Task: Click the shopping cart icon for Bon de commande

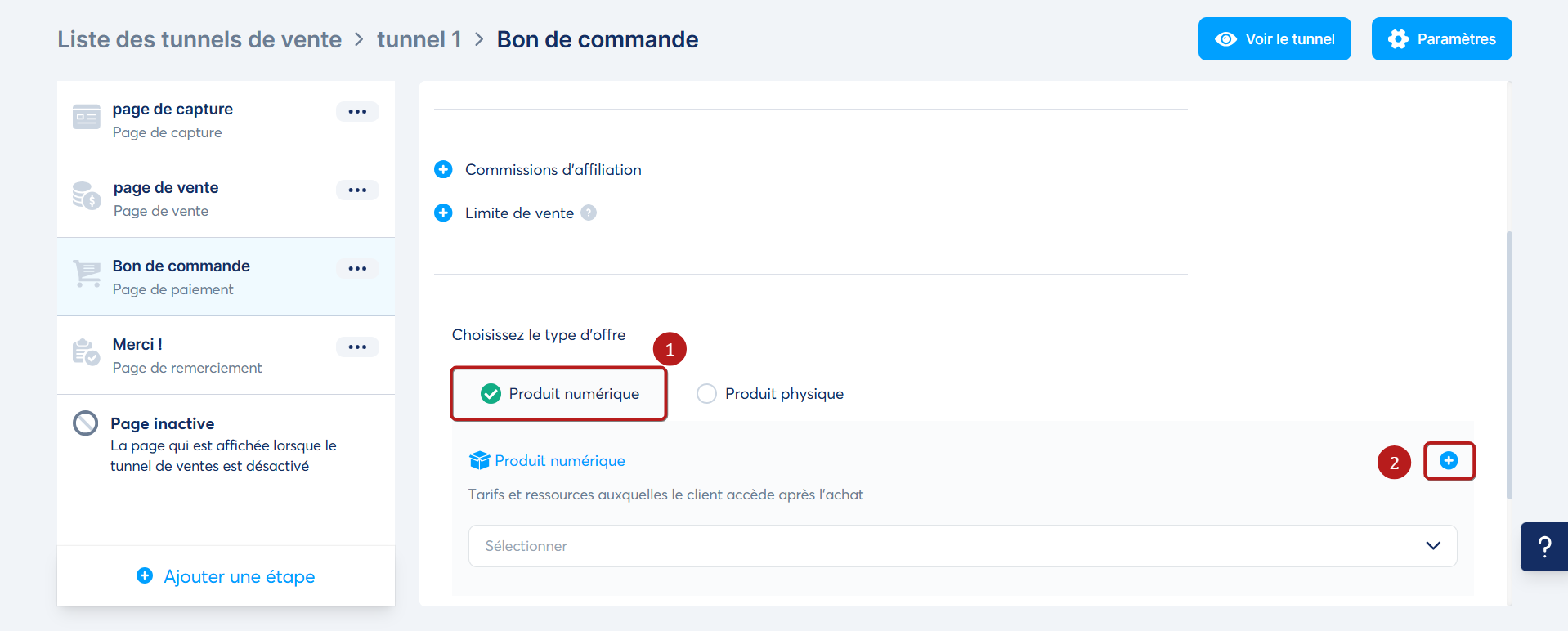Action: pos(87,274)
